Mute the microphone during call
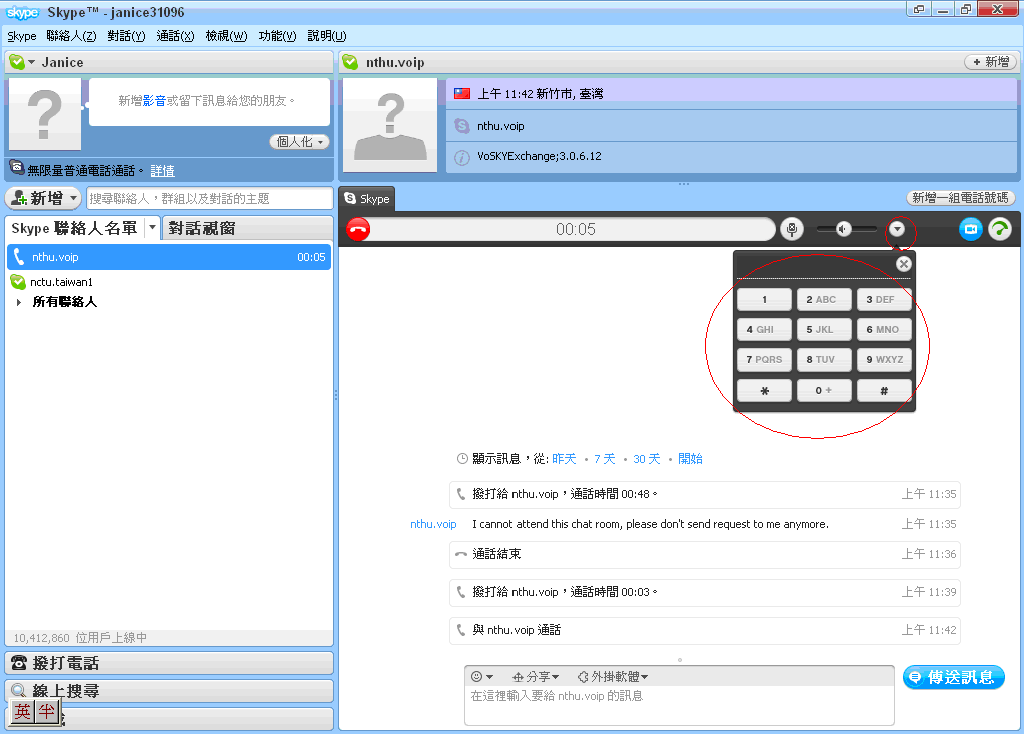Image resolution: width=1024 pixels, height=734 pixels. point(791,229)
